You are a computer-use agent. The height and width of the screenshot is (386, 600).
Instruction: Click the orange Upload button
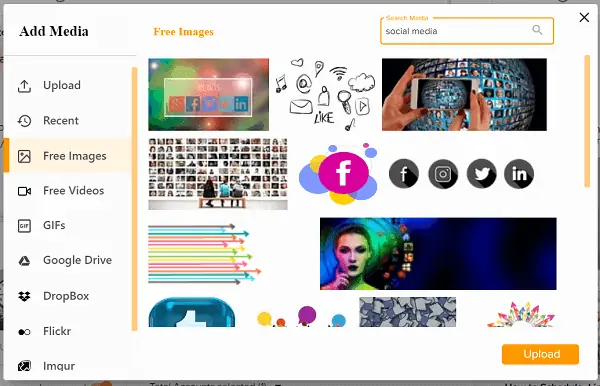click(540, 354)
